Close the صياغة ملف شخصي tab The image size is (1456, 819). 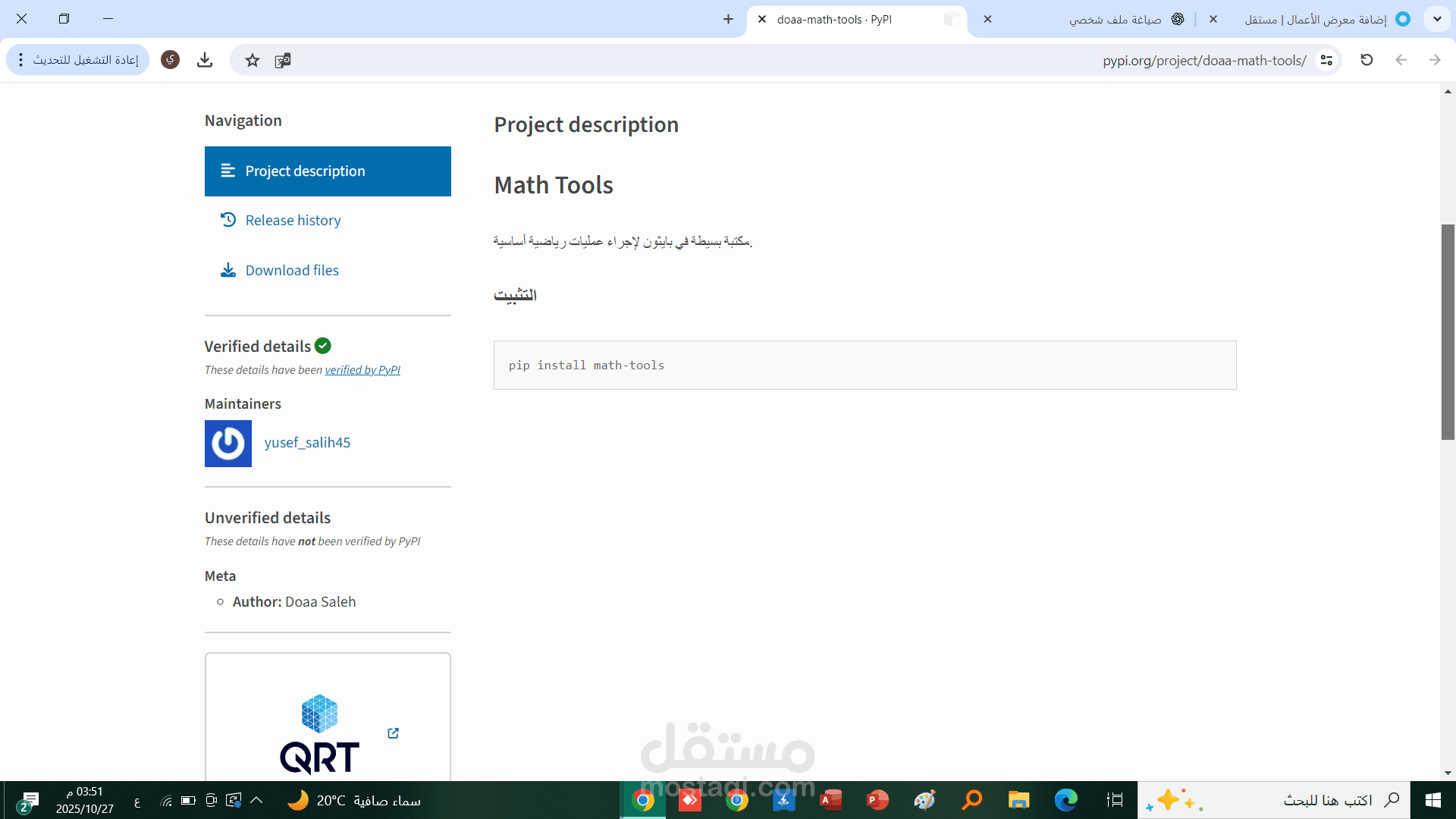[x=987, y=20]
